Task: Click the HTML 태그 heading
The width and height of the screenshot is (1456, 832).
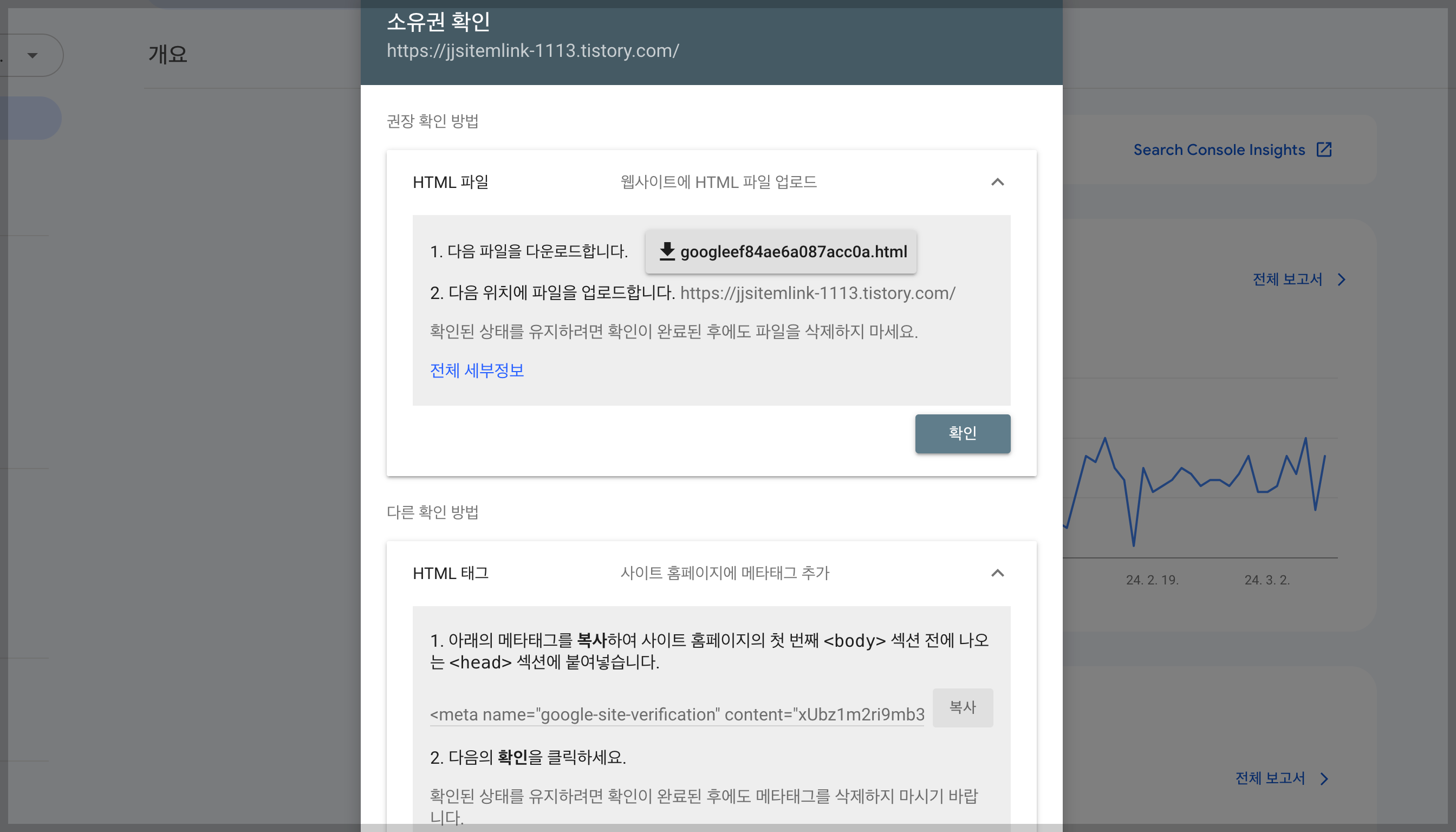Action: point(450,573)
